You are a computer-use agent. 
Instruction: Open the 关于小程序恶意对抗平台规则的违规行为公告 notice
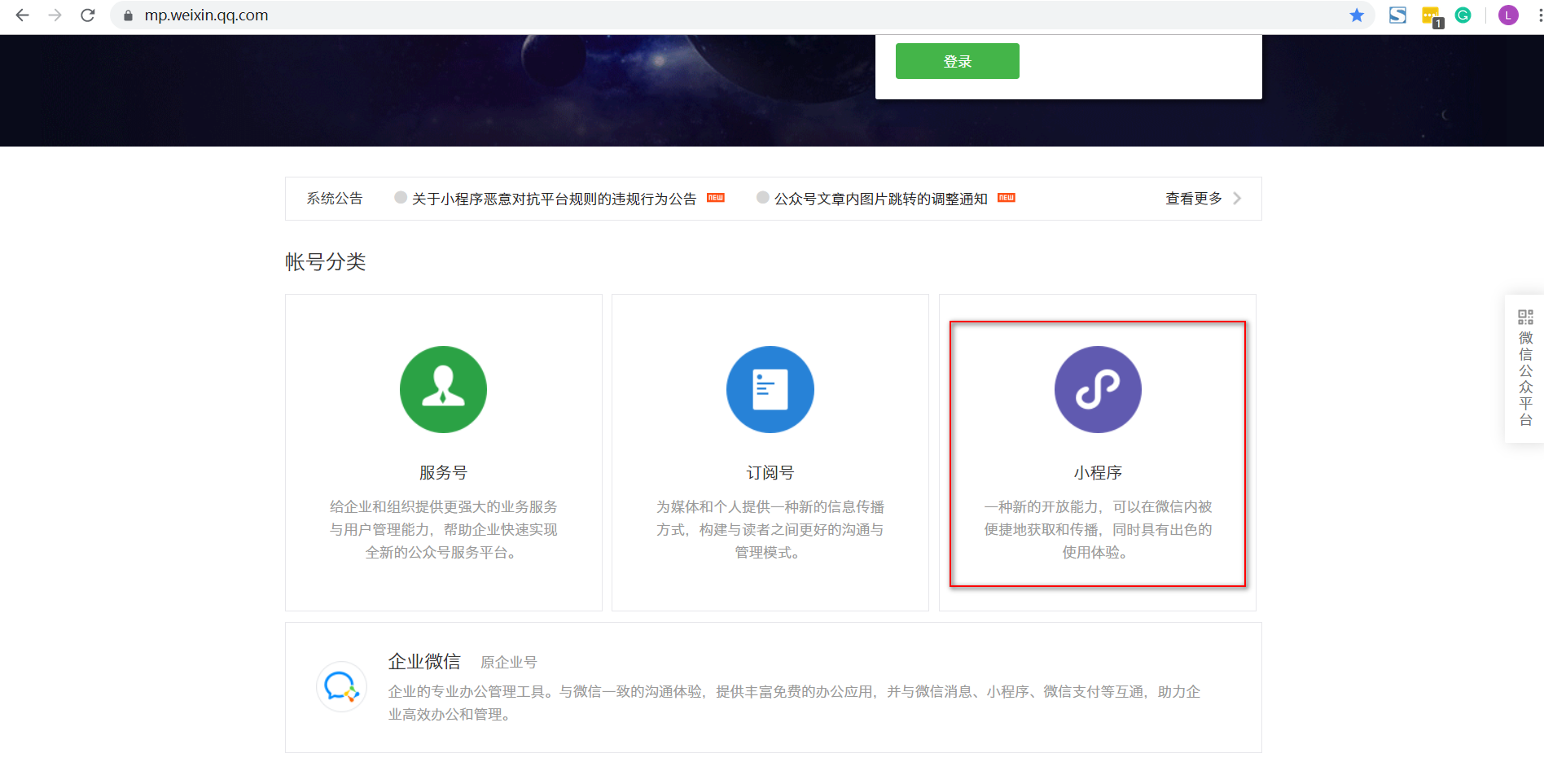click(554, 199)
